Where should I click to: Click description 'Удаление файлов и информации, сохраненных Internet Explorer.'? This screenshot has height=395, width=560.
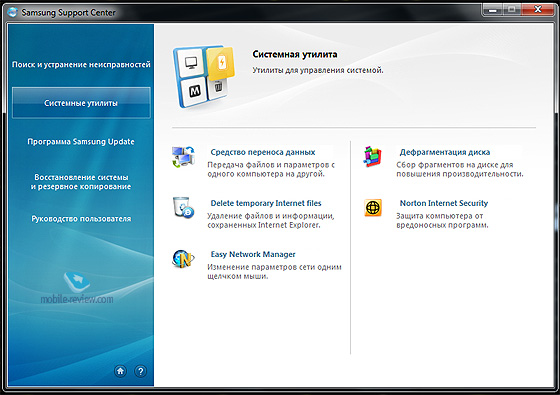coord(271,221)
